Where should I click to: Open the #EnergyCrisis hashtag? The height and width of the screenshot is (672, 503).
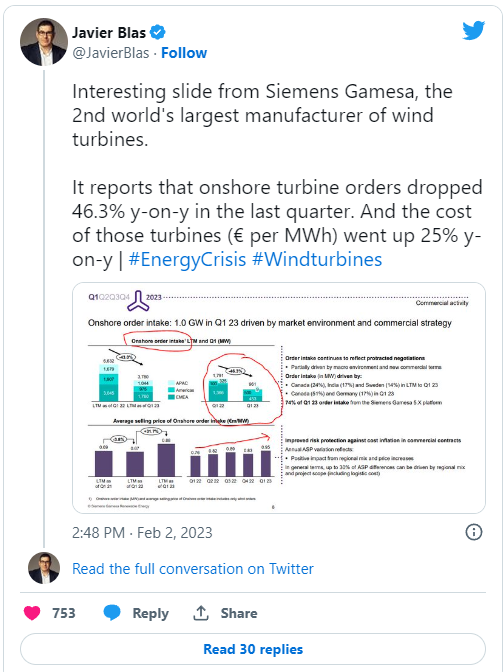pyautogui.click(x=187, y=259)
